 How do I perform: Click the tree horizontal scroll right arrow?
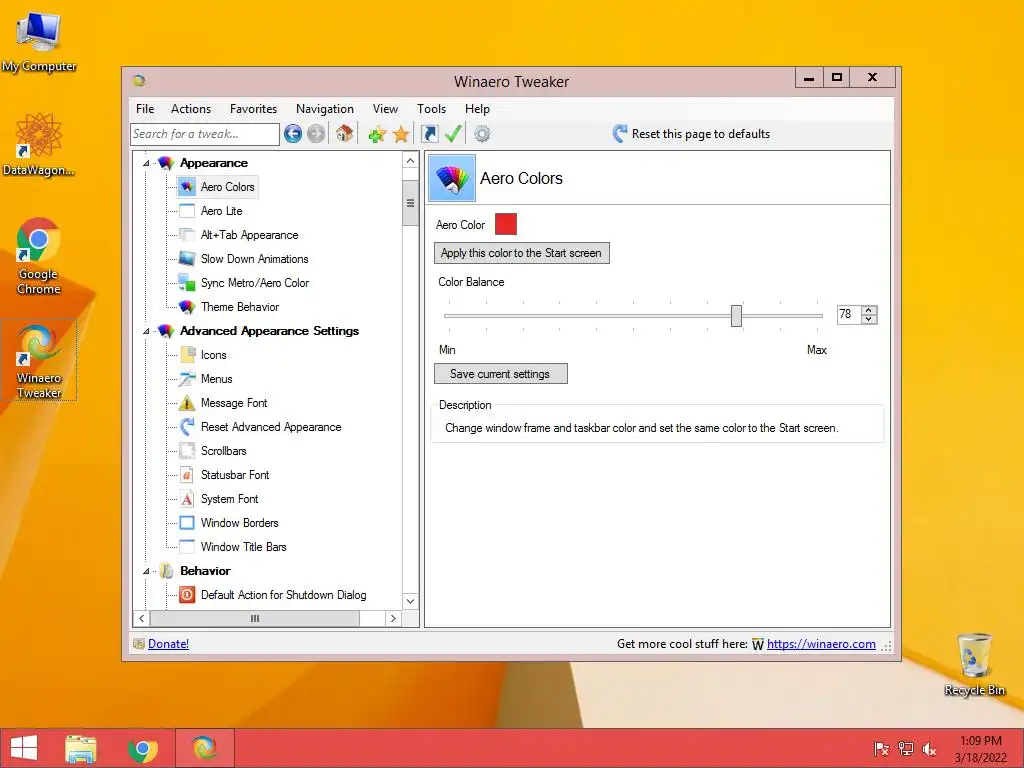point(392,618)
